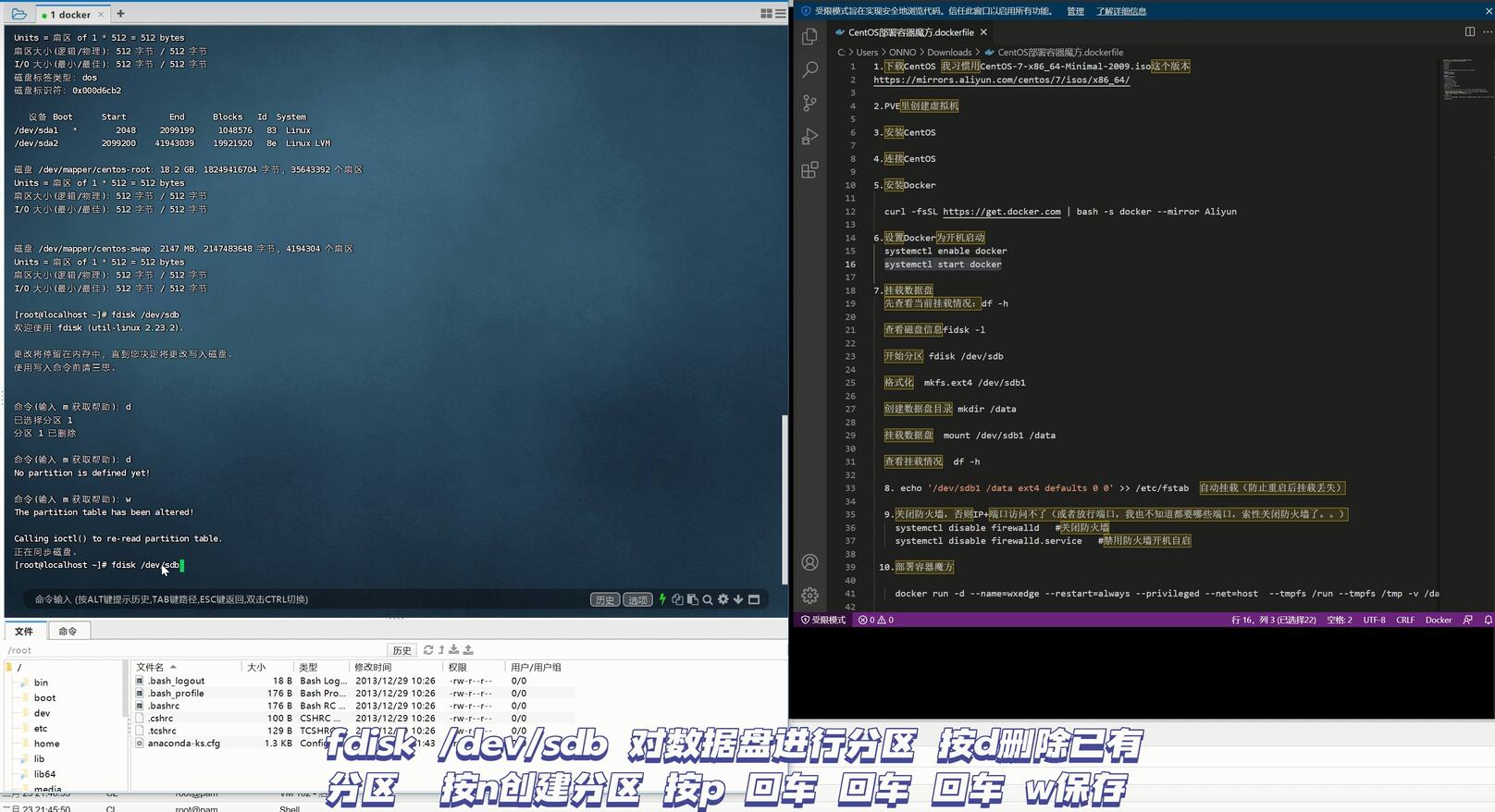Click the search magnifier in terminal command bar
Viewport: 1495px width, 812px height.
(x=708, y=599)
